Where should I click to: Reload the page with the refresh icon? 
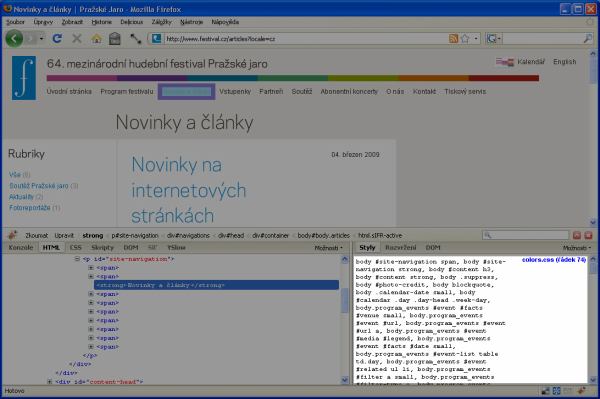pos(57,38)
